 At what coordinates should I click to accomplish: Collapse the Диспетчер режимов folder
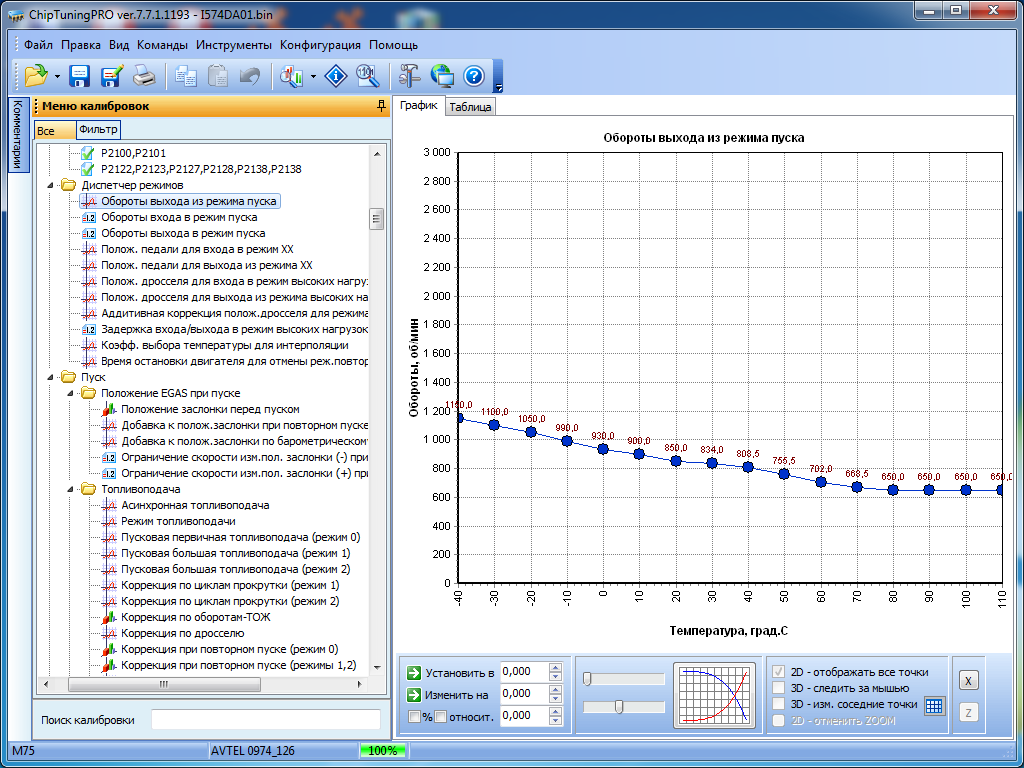52,185
